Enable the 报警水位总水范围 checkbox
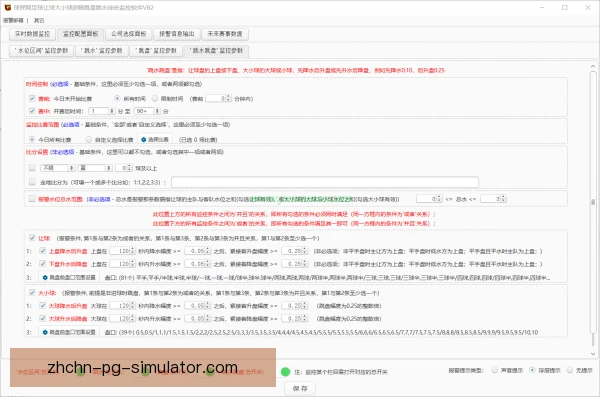This screenshot has width=600, height=397. pyautogui.click(x=32, y=199)
